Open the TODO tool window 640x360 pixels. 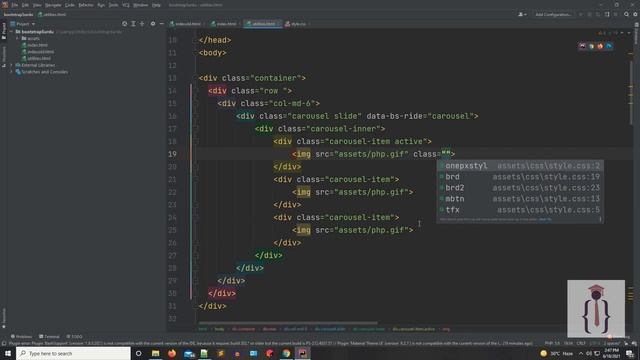[x=74, y=336]
